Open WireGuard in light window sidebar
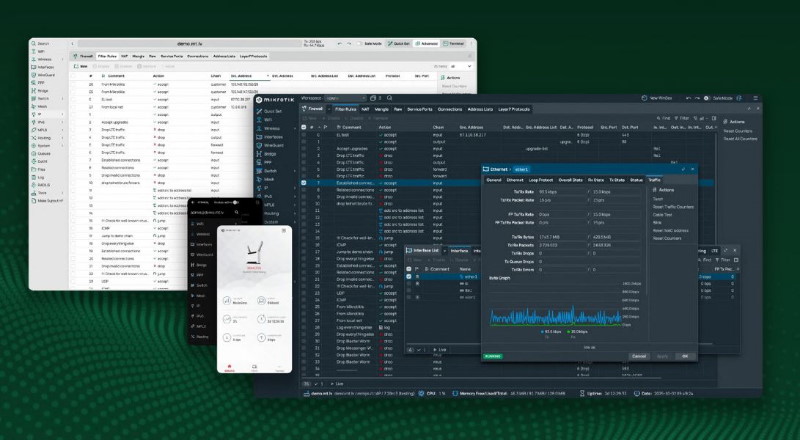Screen dimensions: 800x440 point(43,75)
